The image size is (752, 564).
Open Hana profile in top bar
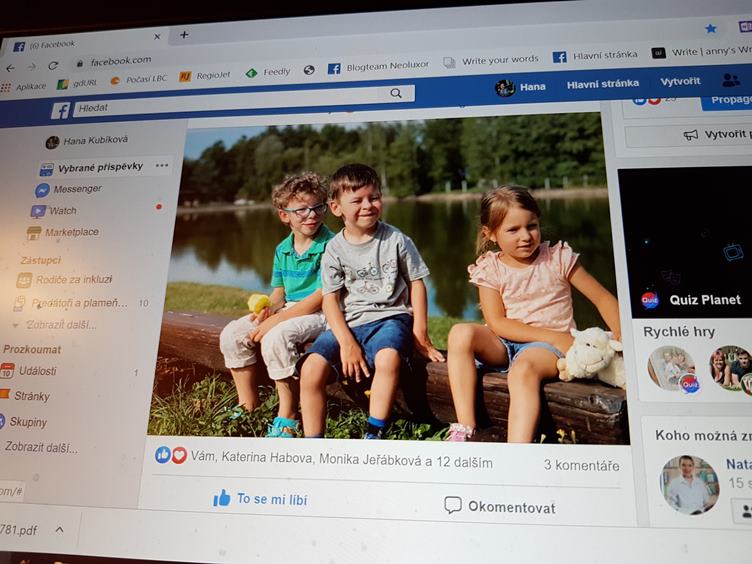(x=521, y=87)
